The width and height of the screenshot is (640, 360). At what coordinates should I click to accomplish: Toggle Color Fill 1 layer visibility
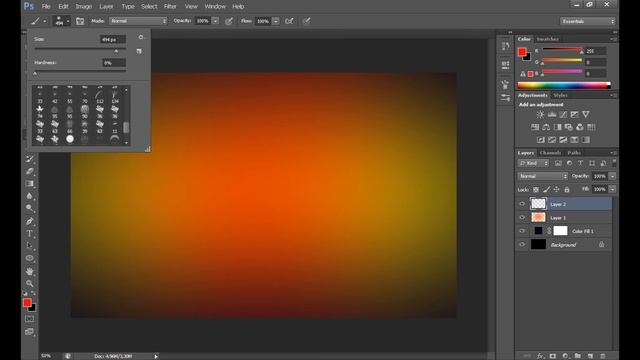coord(522,231)
